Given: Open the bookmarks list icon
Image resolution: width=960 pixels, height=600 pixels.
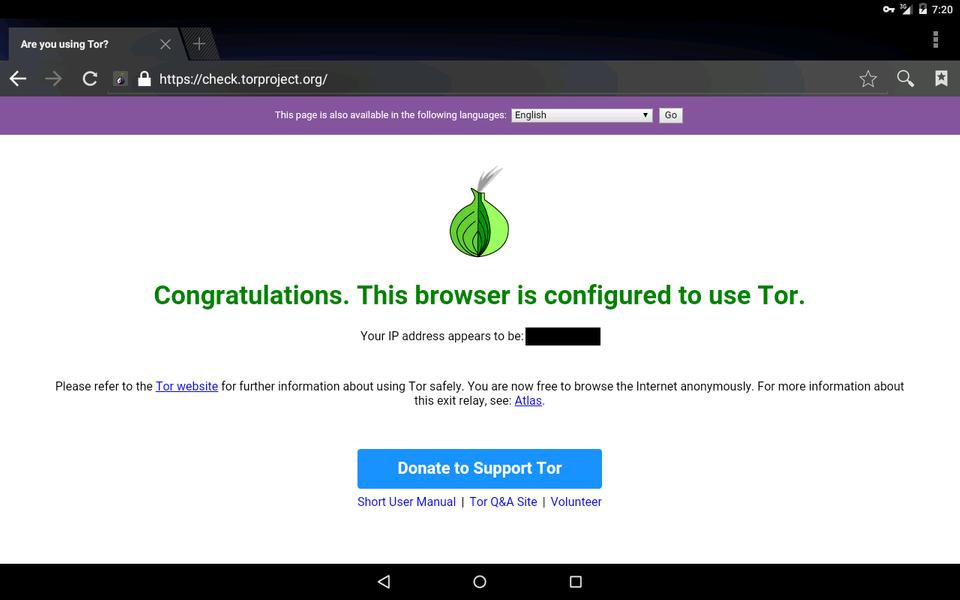Looking at the screenshot, I should [x=941, y=78].
